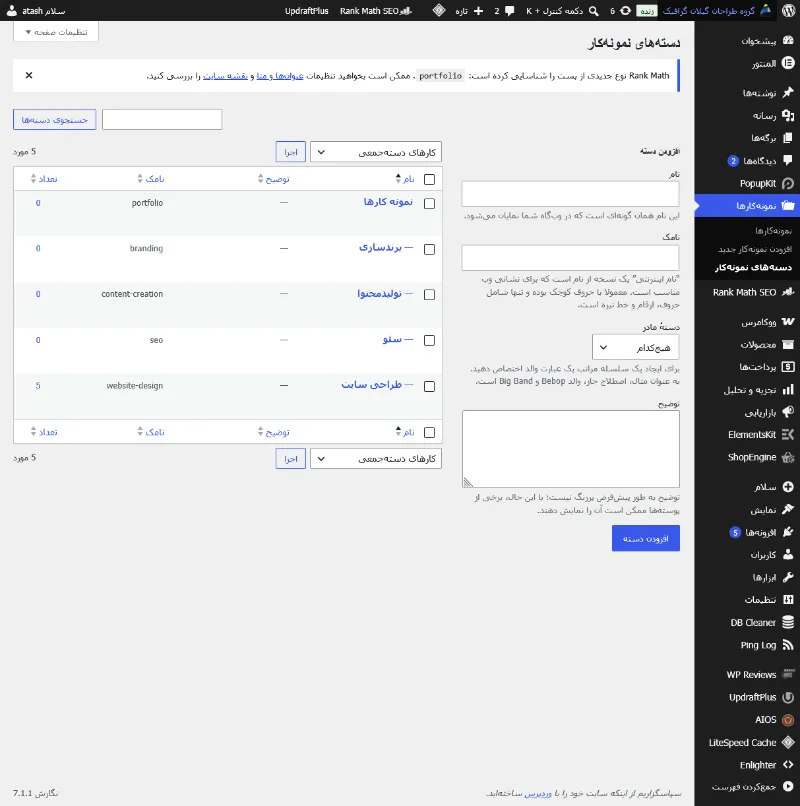Open the top bulk actions dropdown

[x=376, y=152]
